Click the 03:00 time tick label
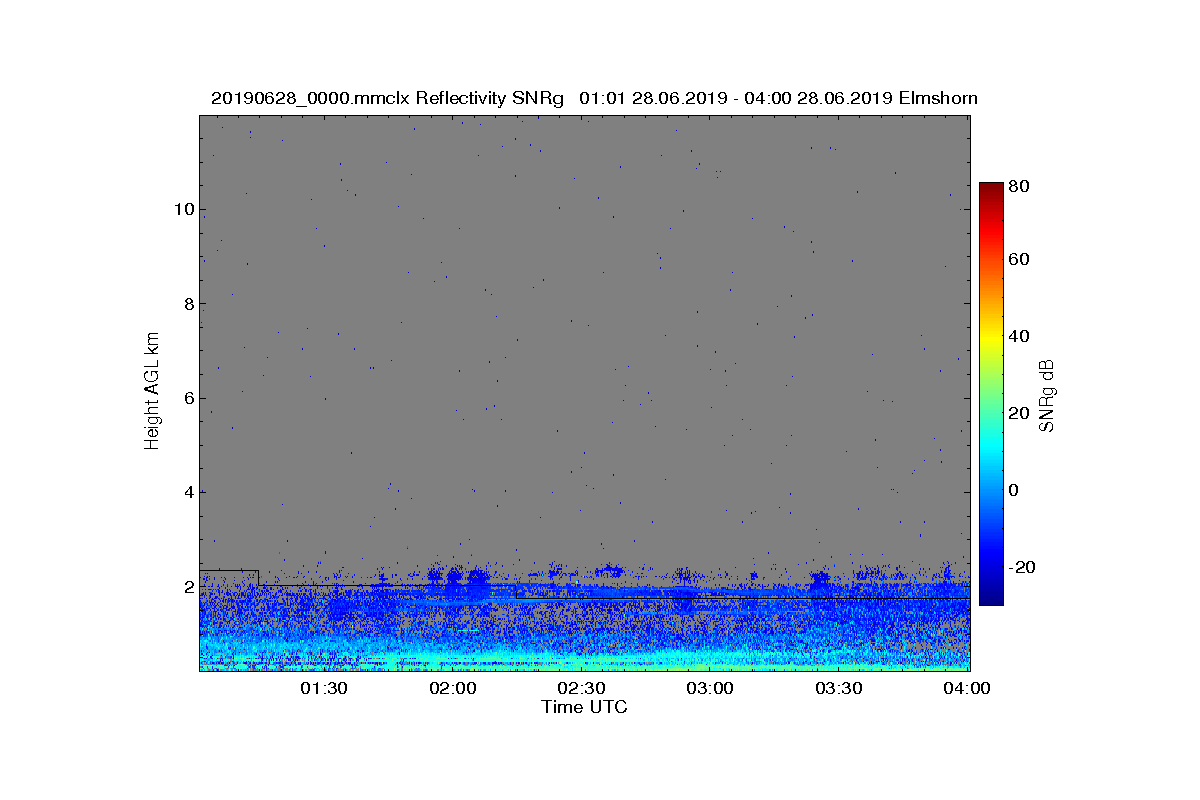 (710, 688)
